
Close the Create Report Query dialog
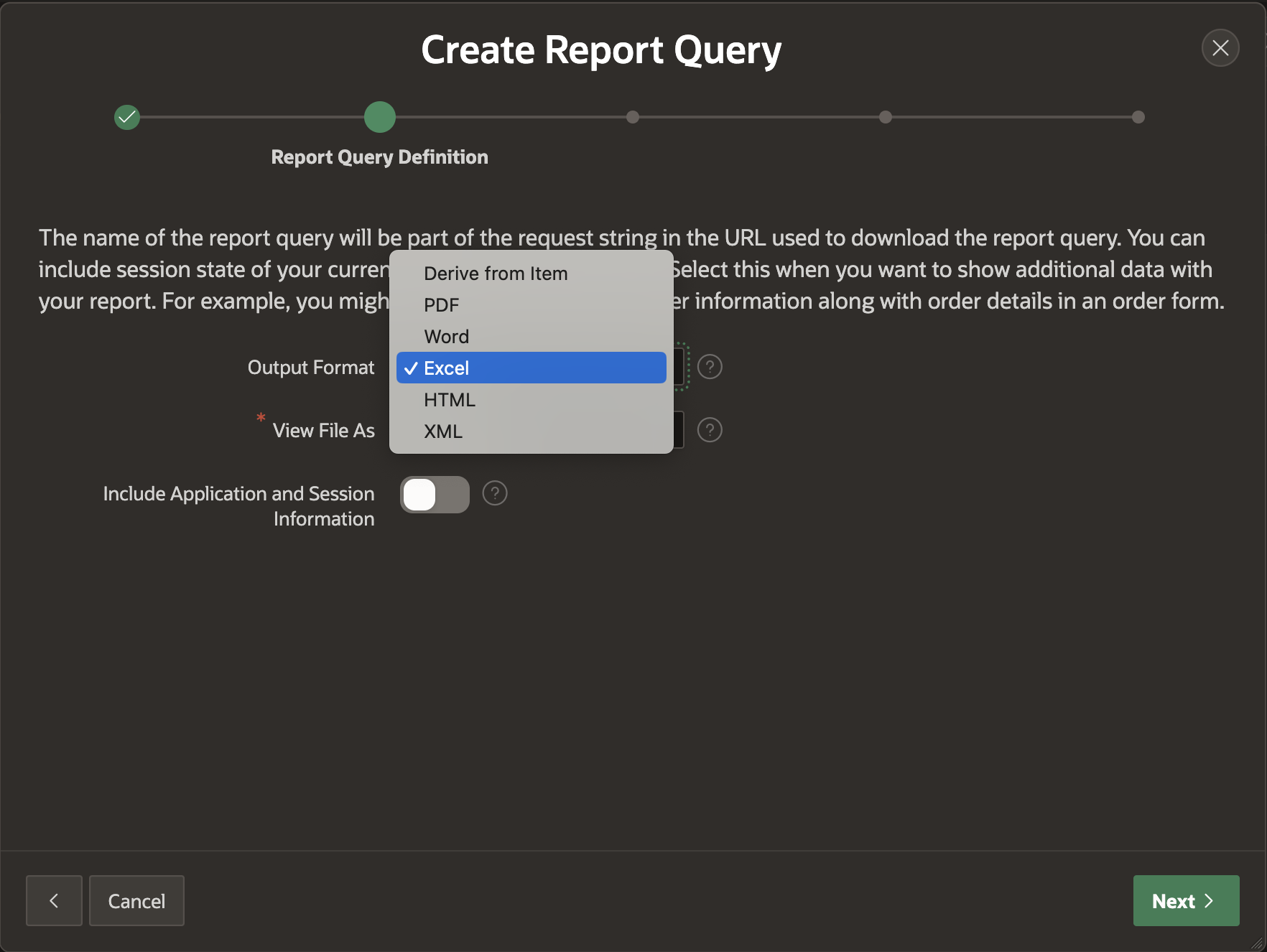point(1220,48)
